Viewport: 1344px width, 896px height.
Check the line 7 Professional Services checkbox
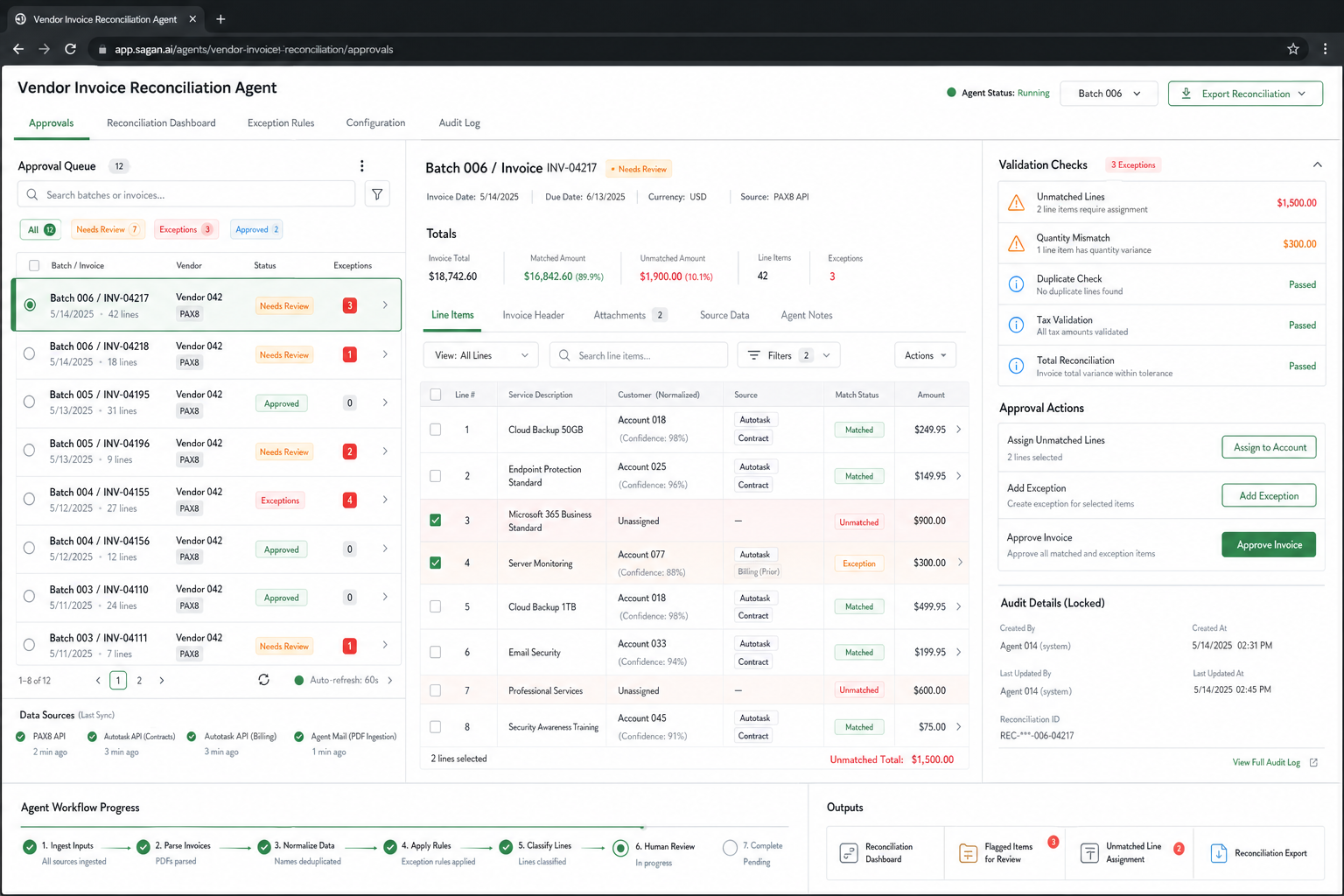(435, 690)
